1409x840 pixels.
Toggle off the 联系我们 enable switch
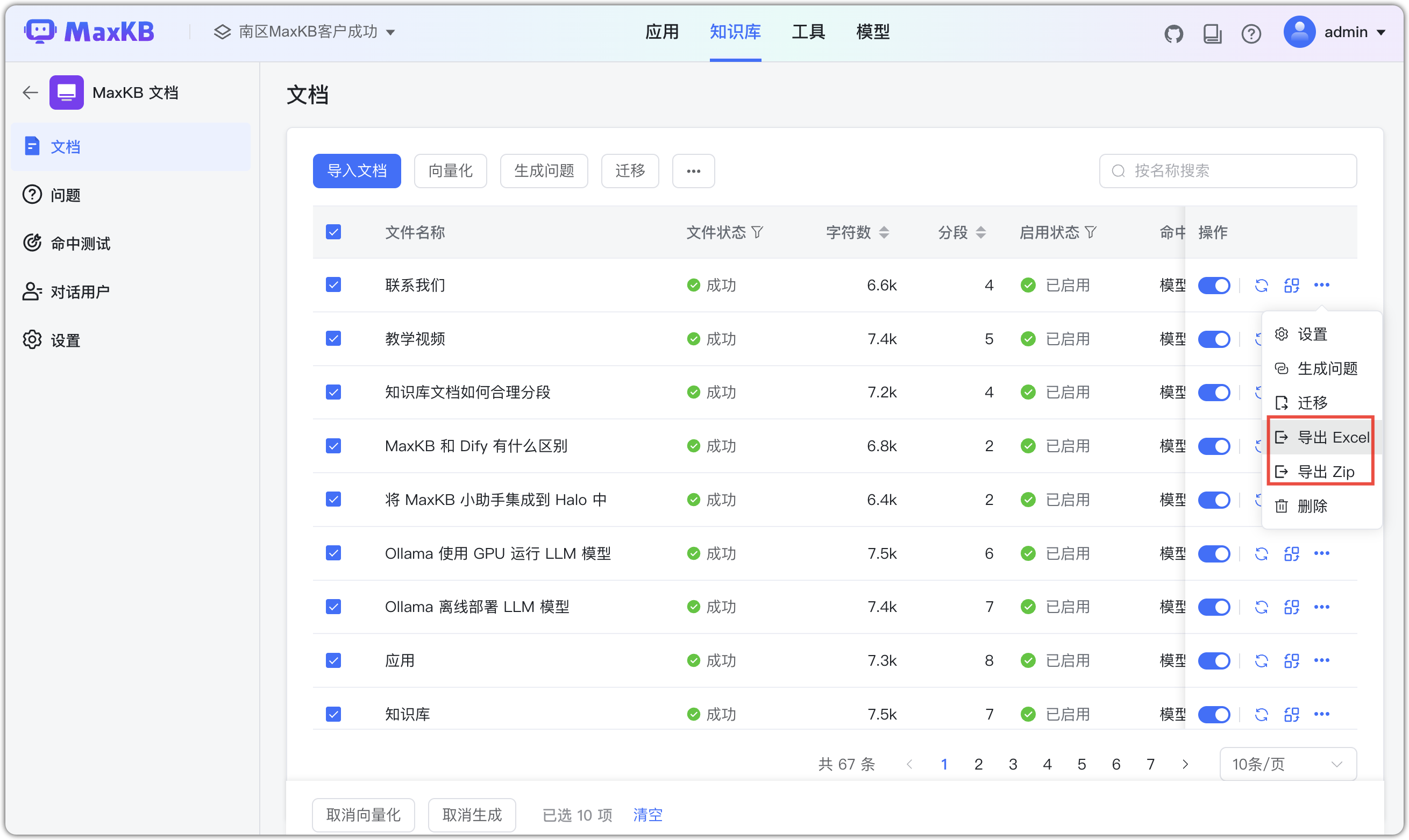pos(1214,285)
